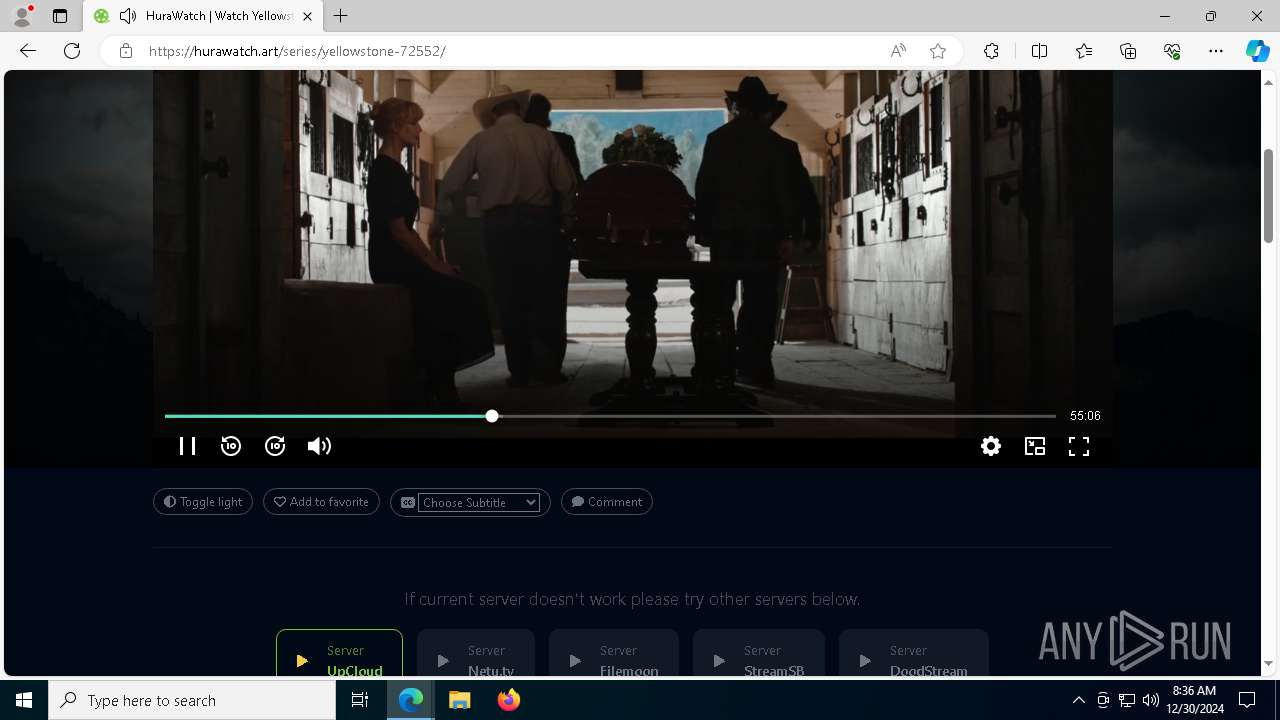Mute tab via speaker icon
The image size is (1280, 720).
pyautogui.click(x=127, y=16)
